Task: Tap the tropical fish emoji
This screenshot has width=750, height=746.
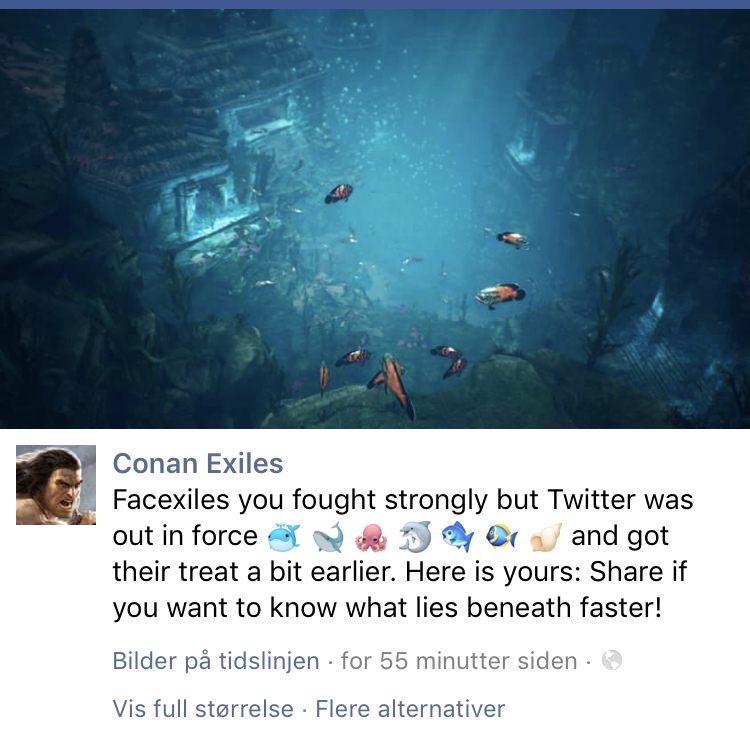Action: (501, 537)
